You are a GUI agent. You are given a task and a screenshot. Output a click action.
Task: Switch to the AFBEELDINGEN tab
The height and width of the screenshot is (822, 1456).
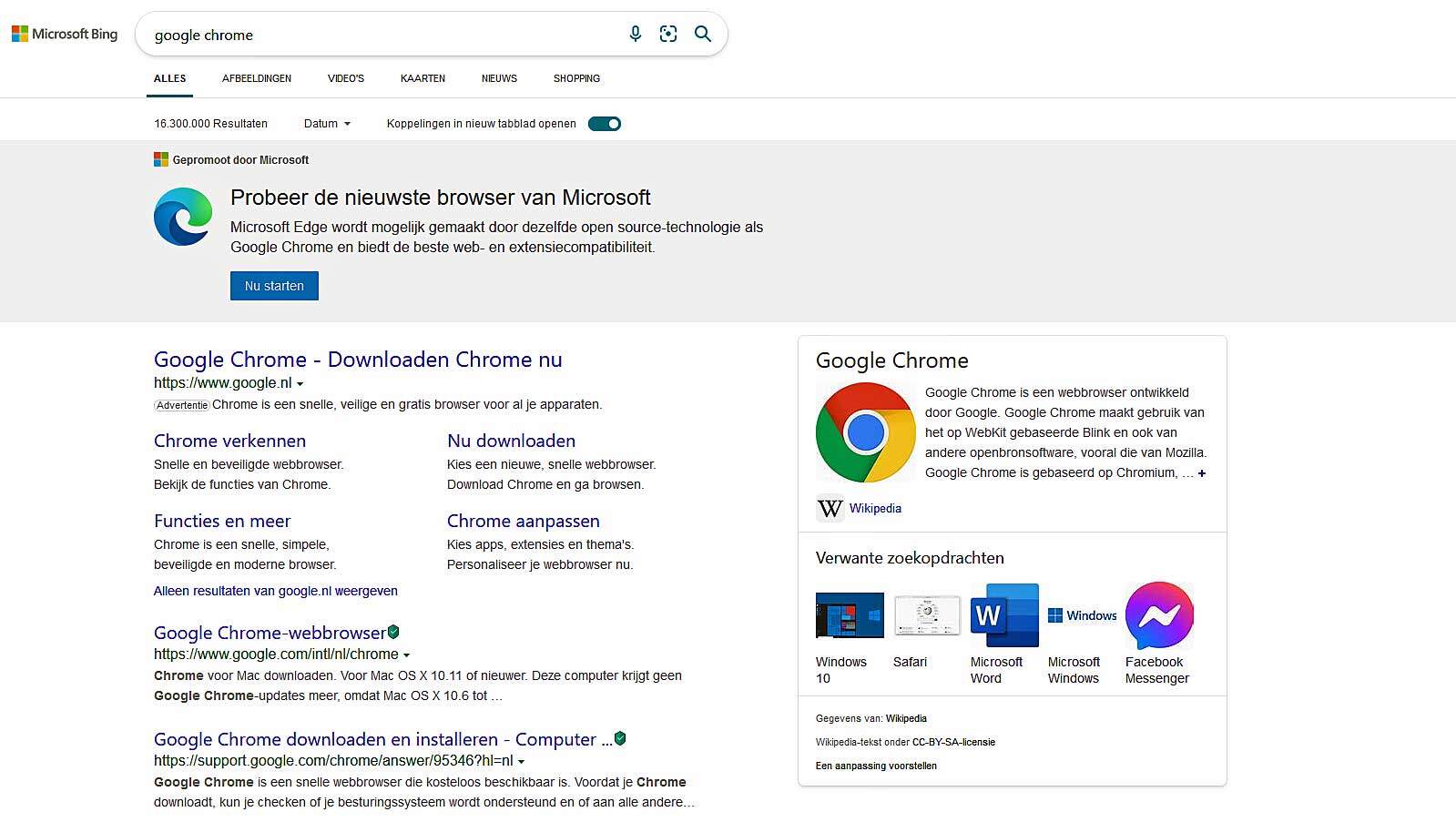257,78
